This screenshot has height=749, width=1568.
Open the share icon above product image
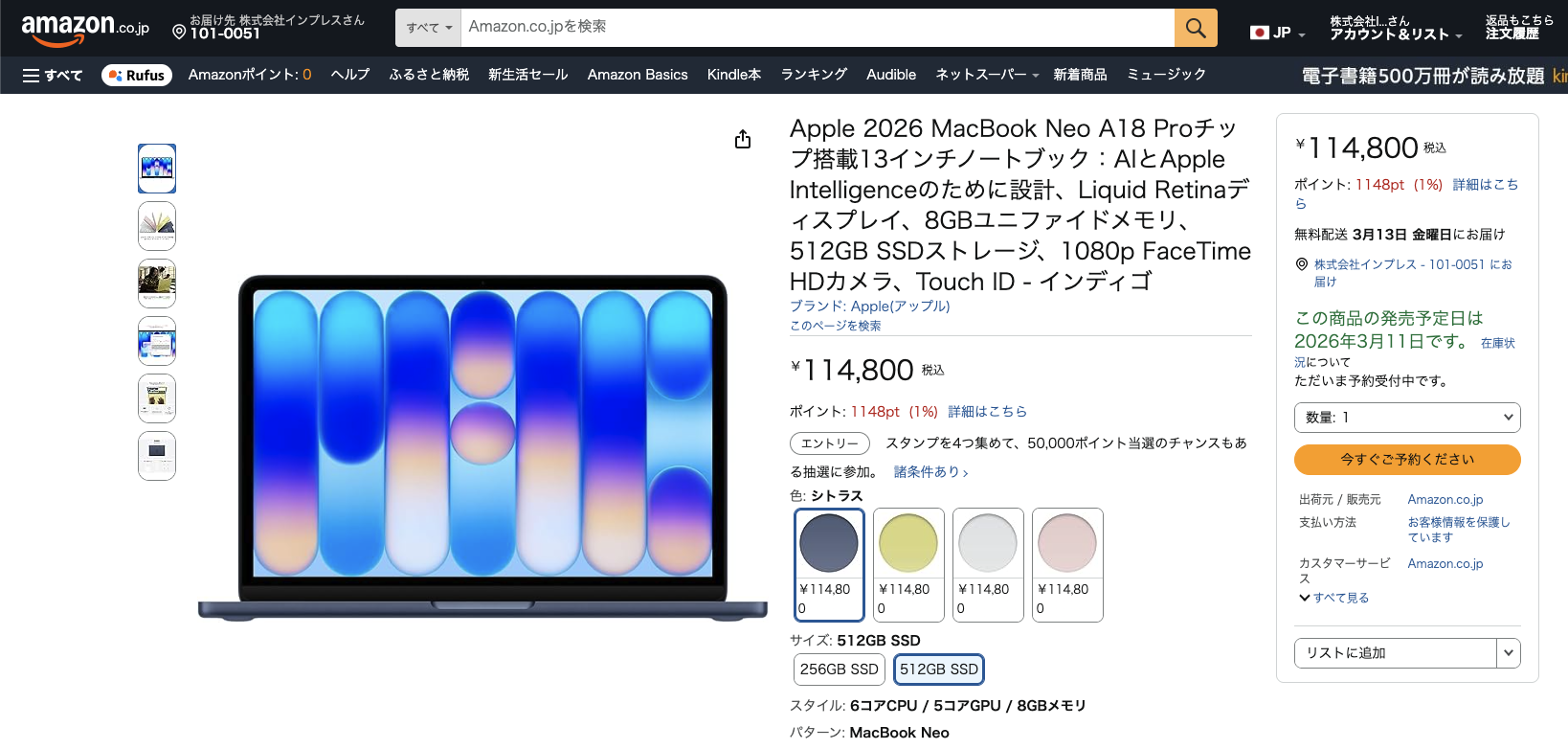[743, 140]
